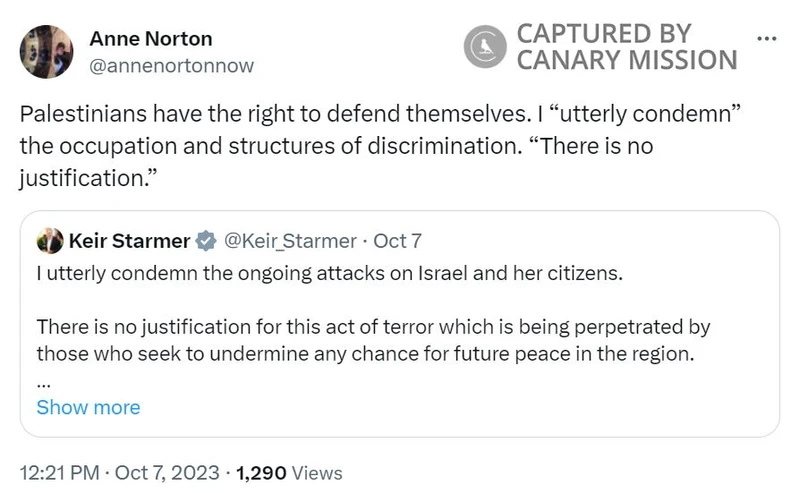Click the truncation ellipsis above Show more
Screen dimensions: 800x493
(x=43, y=381)
